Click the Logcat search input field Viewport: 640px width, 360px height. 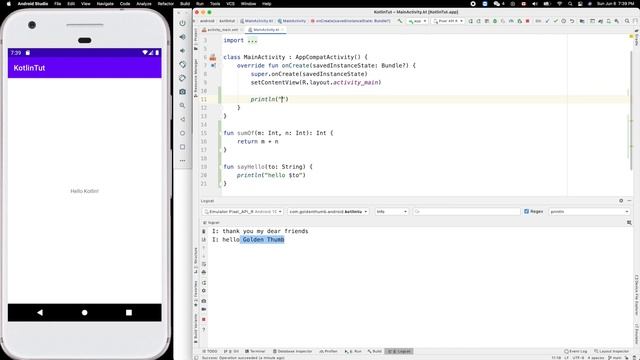(467, 211)
